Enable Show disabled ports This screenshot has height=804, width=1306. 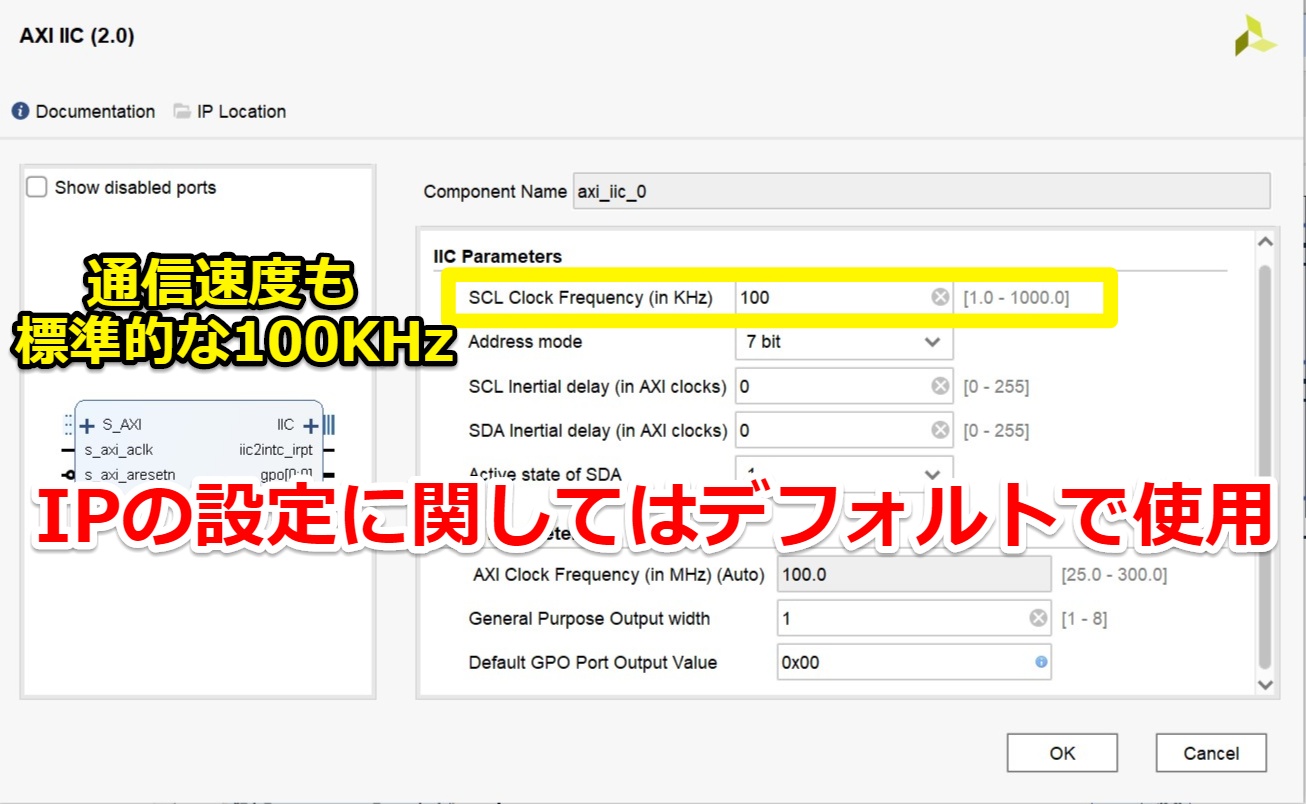click(37, 186)
